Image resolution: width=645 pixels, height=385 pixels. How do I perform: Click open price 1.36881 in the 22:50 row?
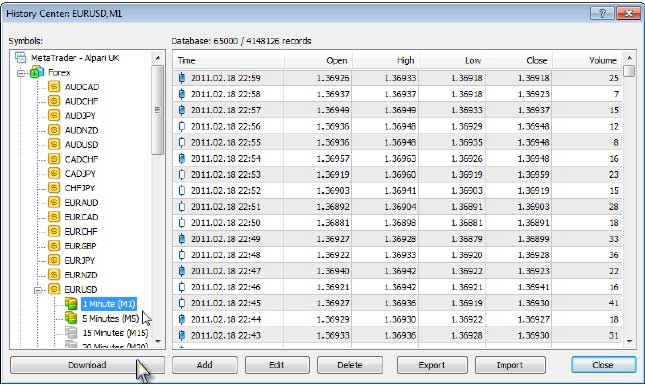[x=333, y=223]
